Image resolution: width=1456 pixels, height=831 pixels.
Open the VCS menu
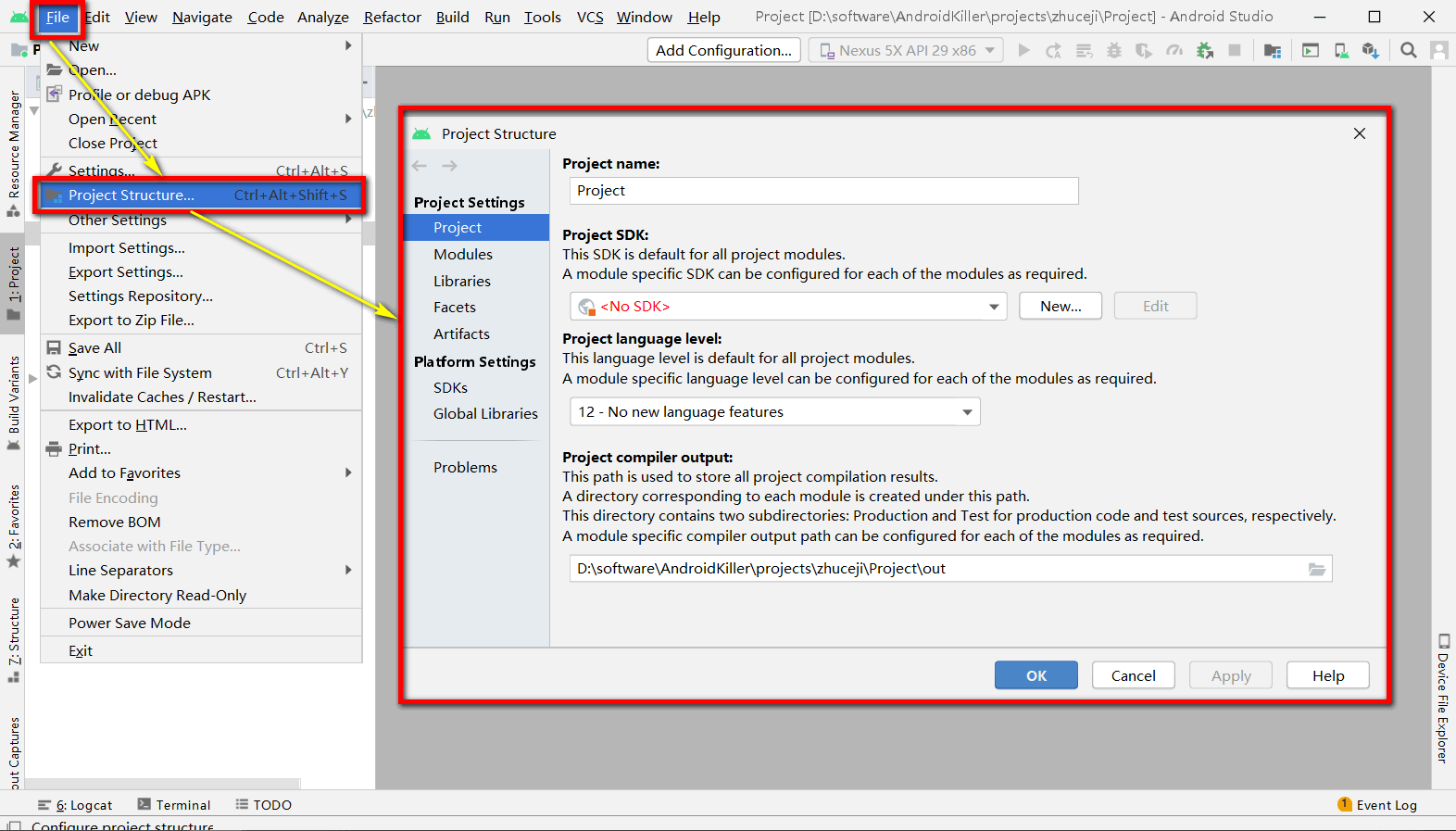590,17
